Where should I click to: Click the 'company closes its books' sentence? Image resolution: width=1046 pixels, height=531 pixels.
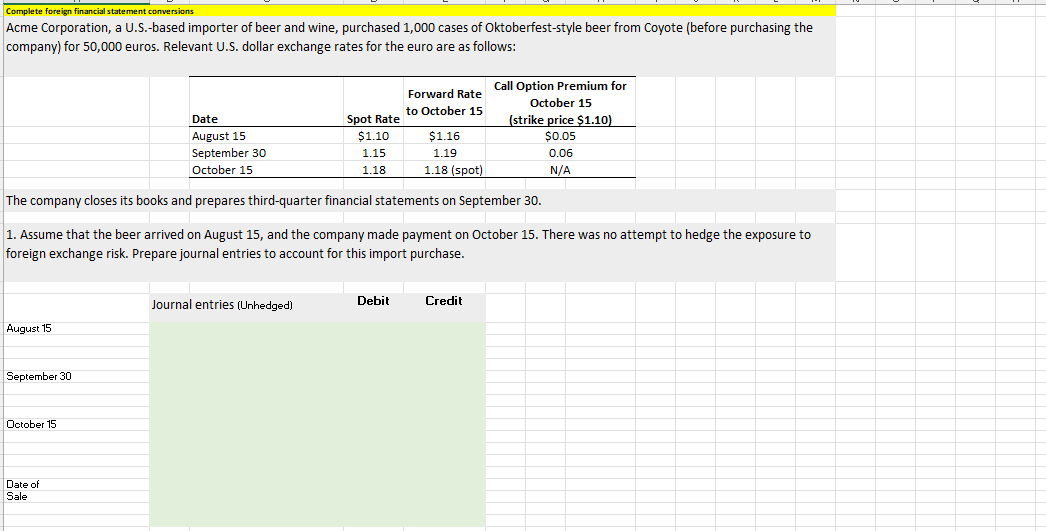point(420,201)
